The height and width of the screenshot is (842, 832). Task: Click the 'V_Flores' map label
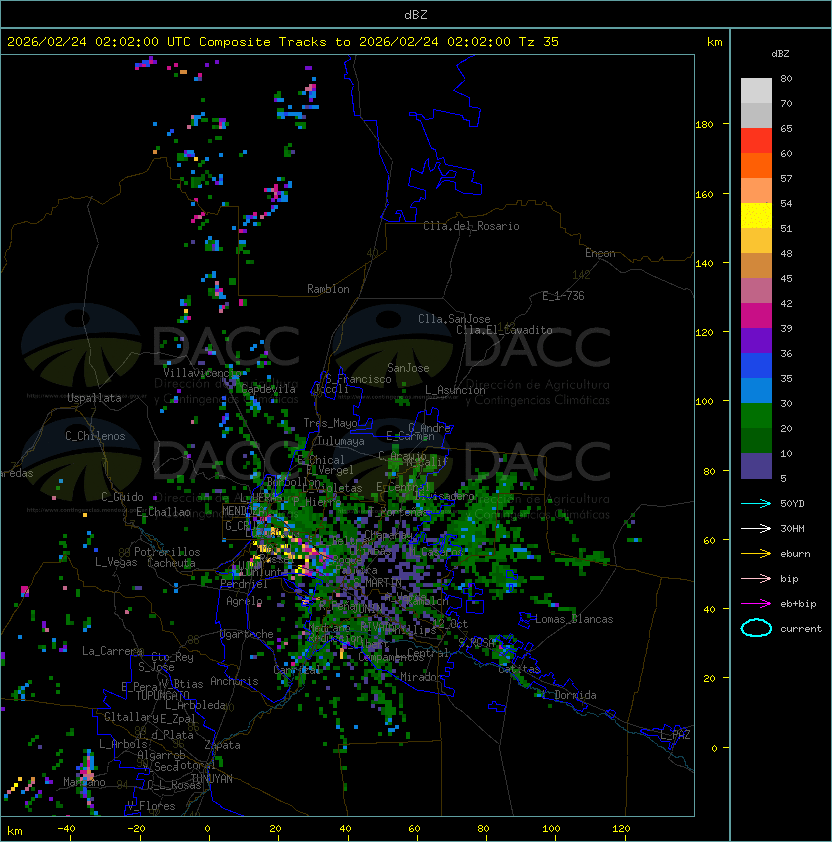[151, 806]
